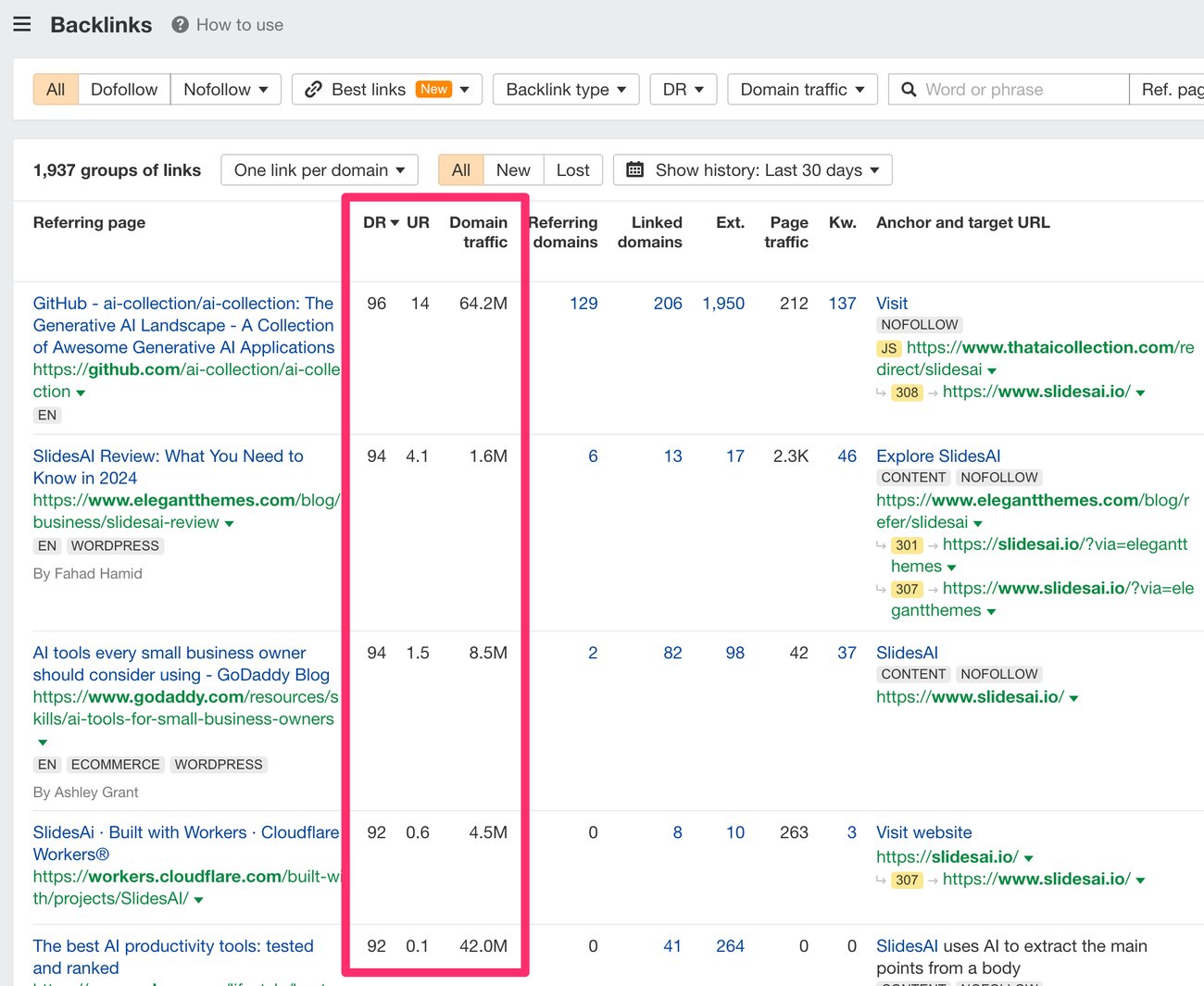
Task: Click the Explore SlidesAI anchor link
Action: pyautogui.click(x=938, y=456)
